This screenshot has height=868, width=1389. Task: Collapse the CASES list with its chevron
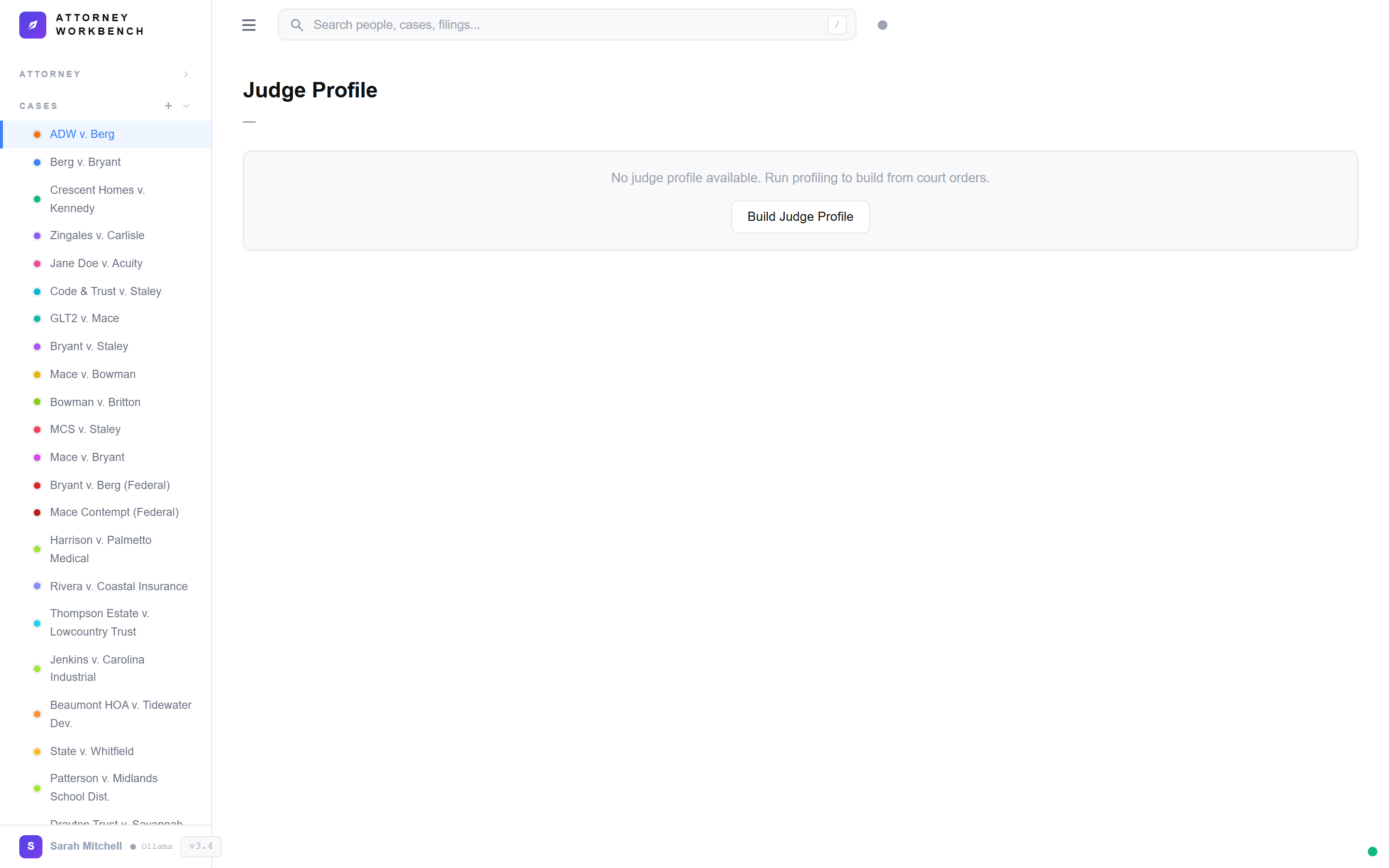(185, 106)
